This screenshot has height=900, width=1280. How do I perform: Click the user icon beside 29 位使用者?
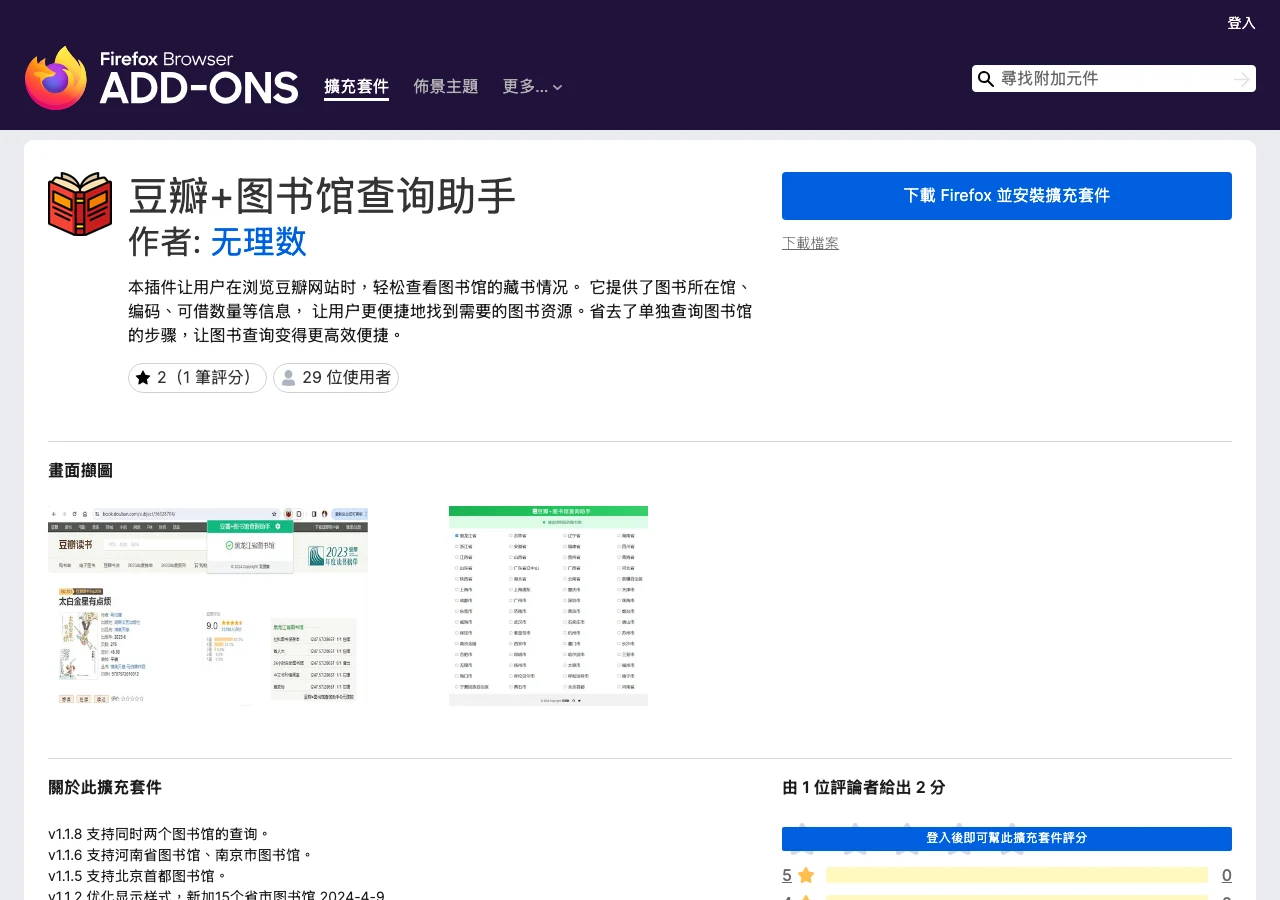click(x=288, y=378)
